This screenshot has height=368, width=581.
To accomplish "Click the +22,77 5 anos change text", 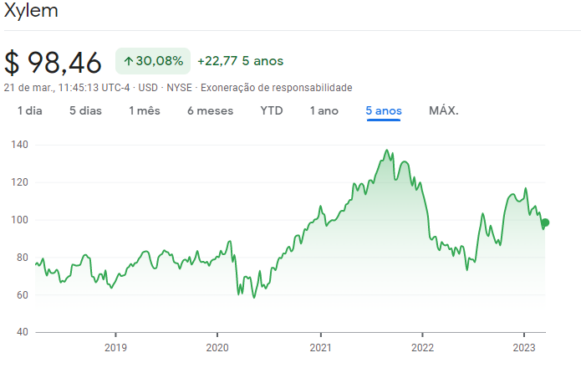I will pyautogui.click(x=240, y=61).
